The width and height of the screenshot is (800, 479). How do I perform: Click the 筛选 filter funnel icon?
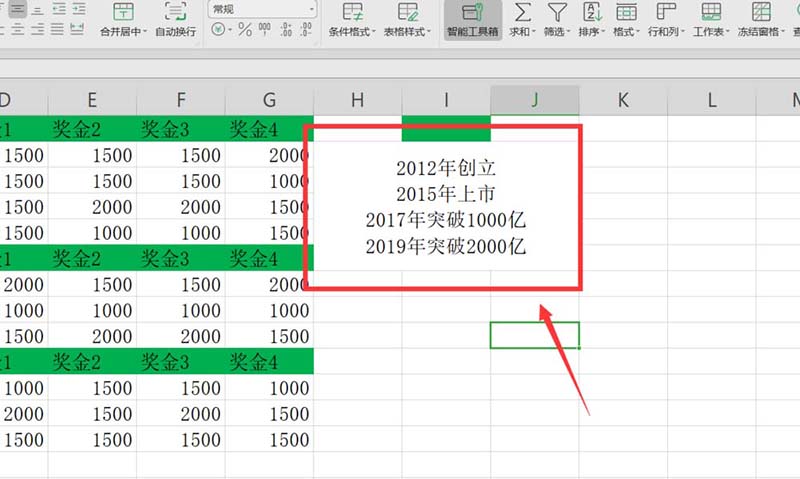tap(557, 13)
